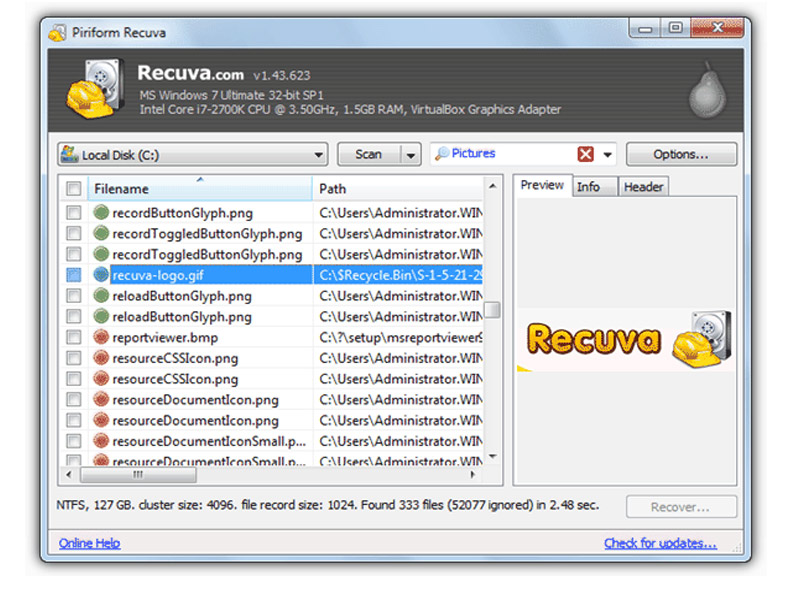Check the box for reportviewer.bmp

point(73,337)
